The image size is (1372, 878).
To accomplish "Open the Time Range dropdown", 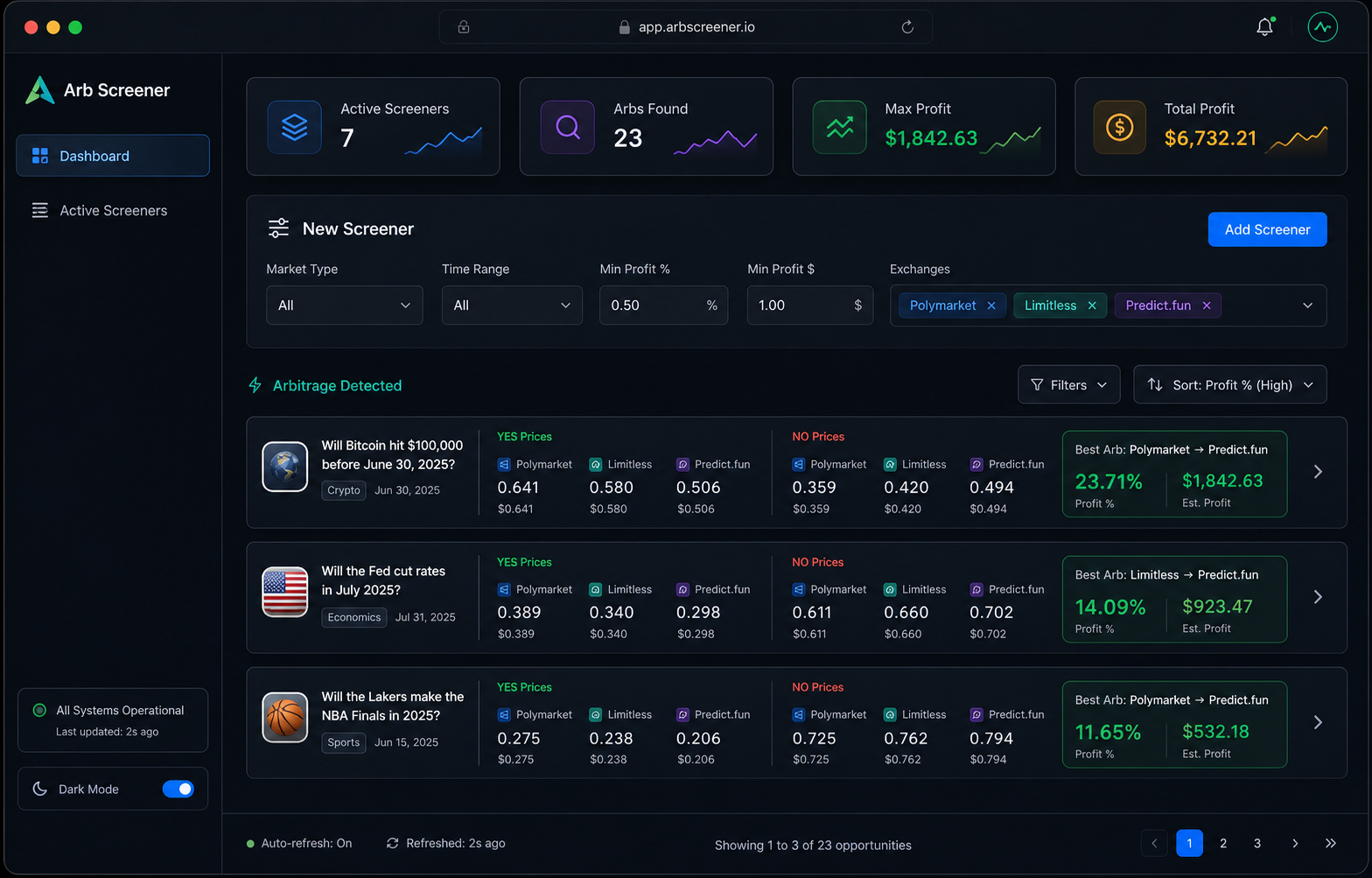I will point(512,306).
